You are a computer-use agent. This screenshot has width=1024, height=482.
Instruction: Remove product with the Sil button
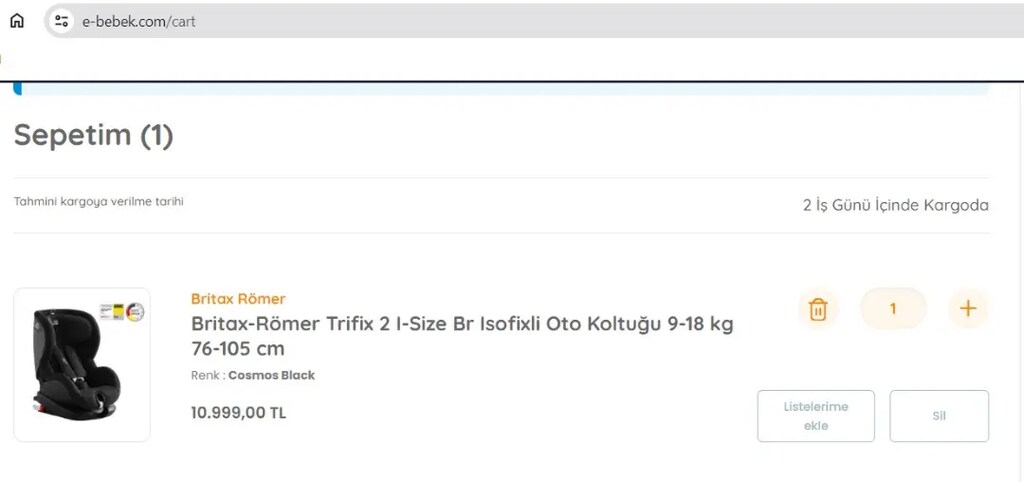[x=939, y=416]
